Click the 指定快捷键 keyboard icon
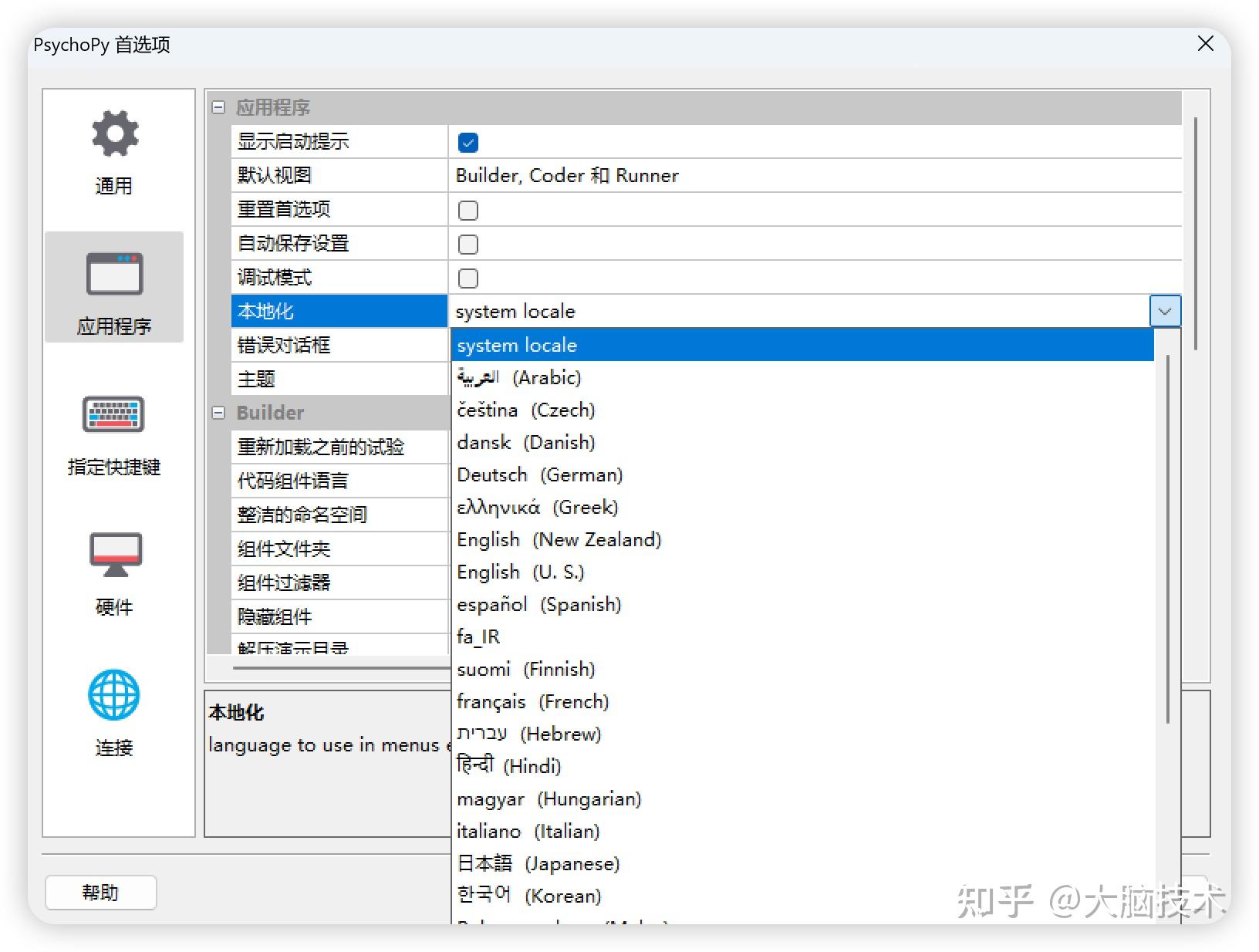This screenshot has height=952, width=1259. [113, 415]
